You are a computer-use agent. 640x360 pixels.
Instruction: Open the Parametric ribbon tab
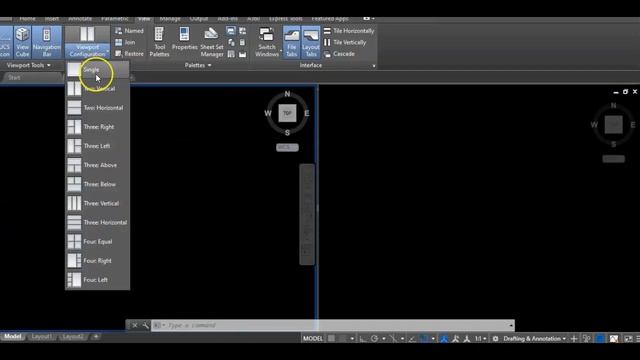click(115, 19)
